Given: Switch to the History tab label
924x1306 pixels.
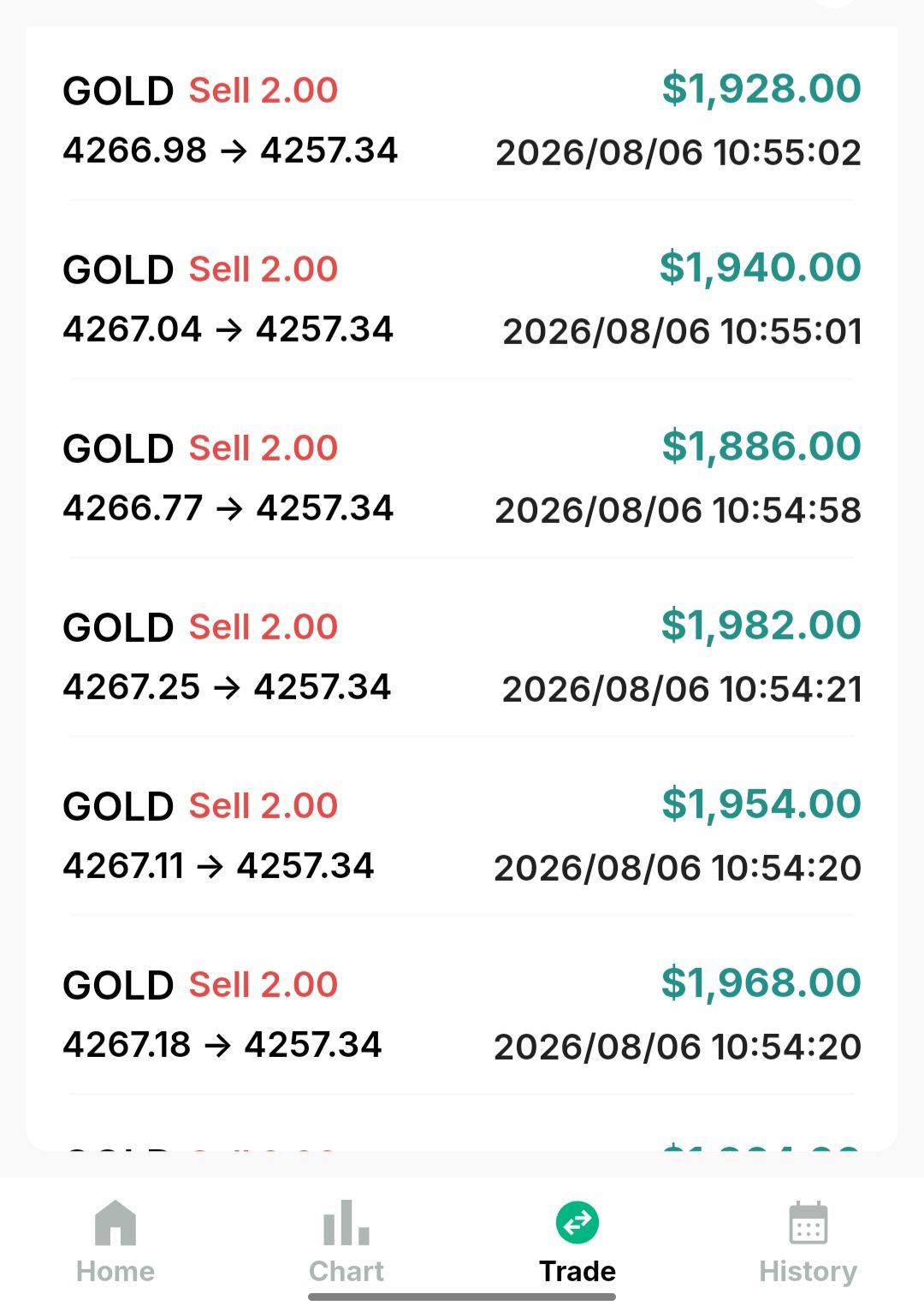Looking at the screenshot, I should [x=808, y=1272].
